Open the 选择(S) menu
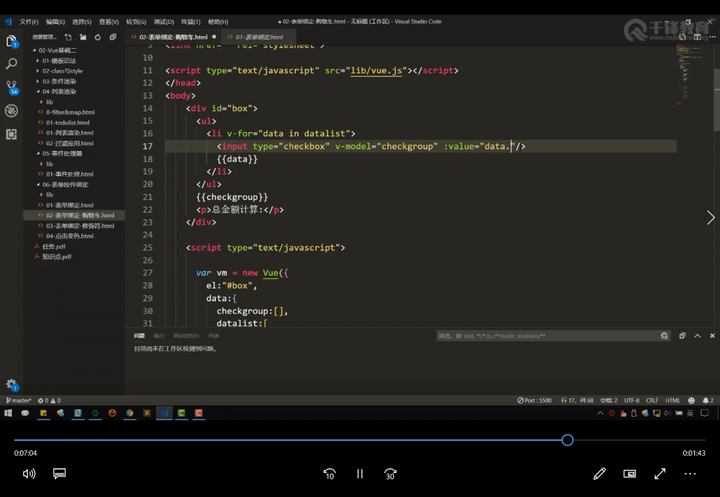720x497 pixels. click(x=82, y=22)
